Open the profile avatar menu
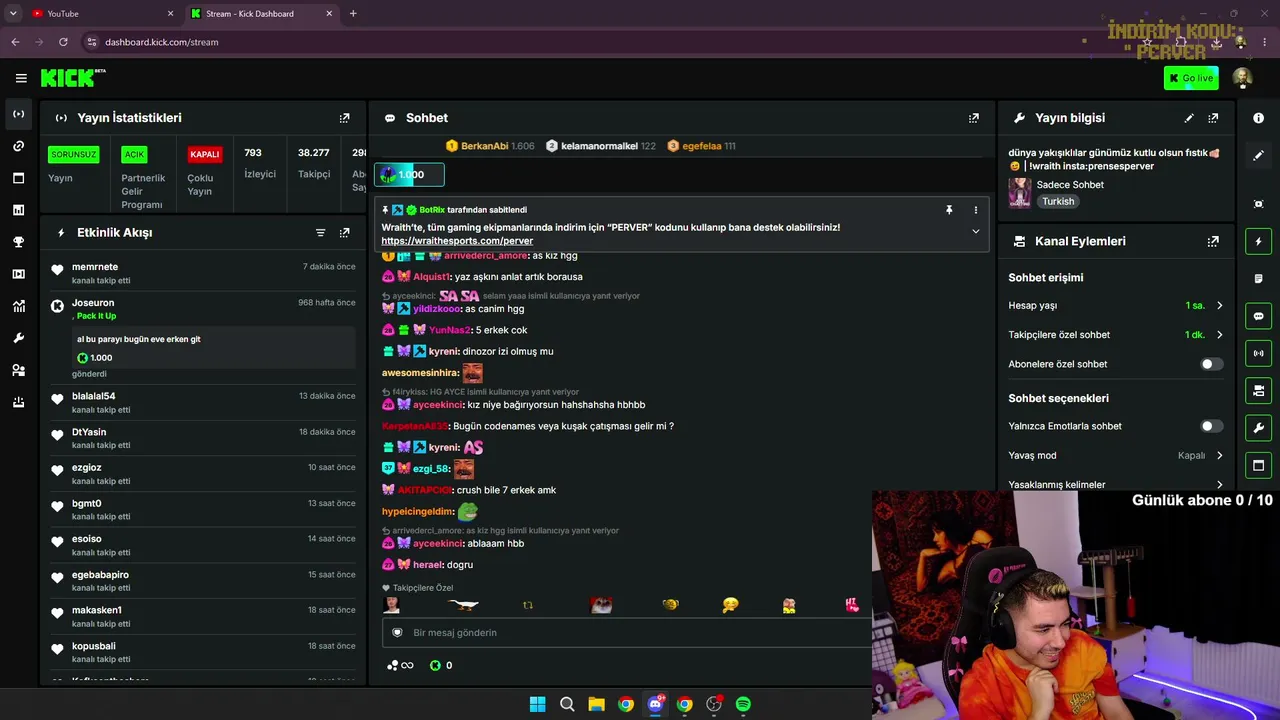The image size is (1280, 720). [1242, 78]
